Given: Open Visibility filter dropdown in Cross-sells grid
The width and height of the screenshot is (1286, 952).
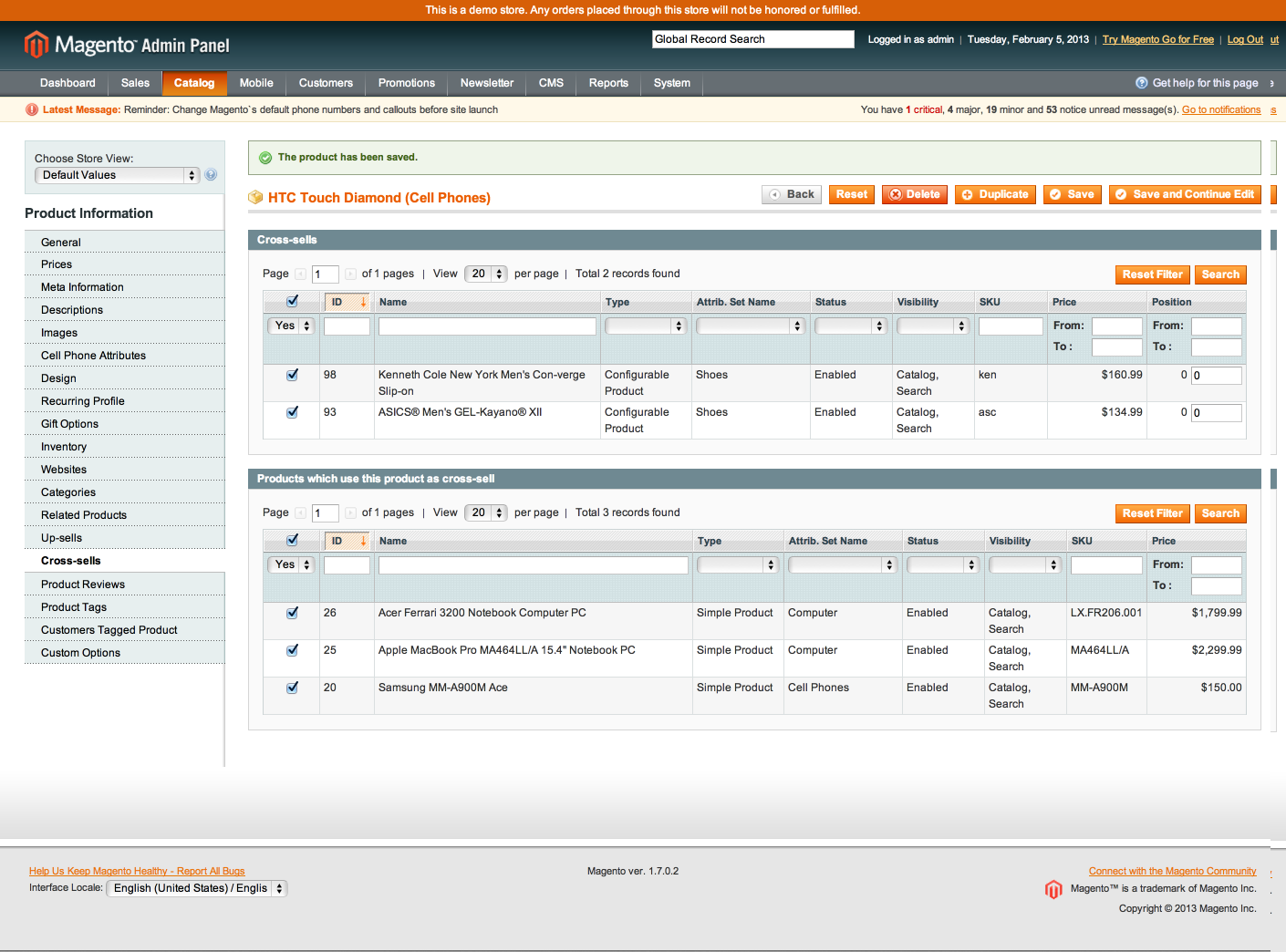Looking at the screenshot, I should click(x=932, y=326).
